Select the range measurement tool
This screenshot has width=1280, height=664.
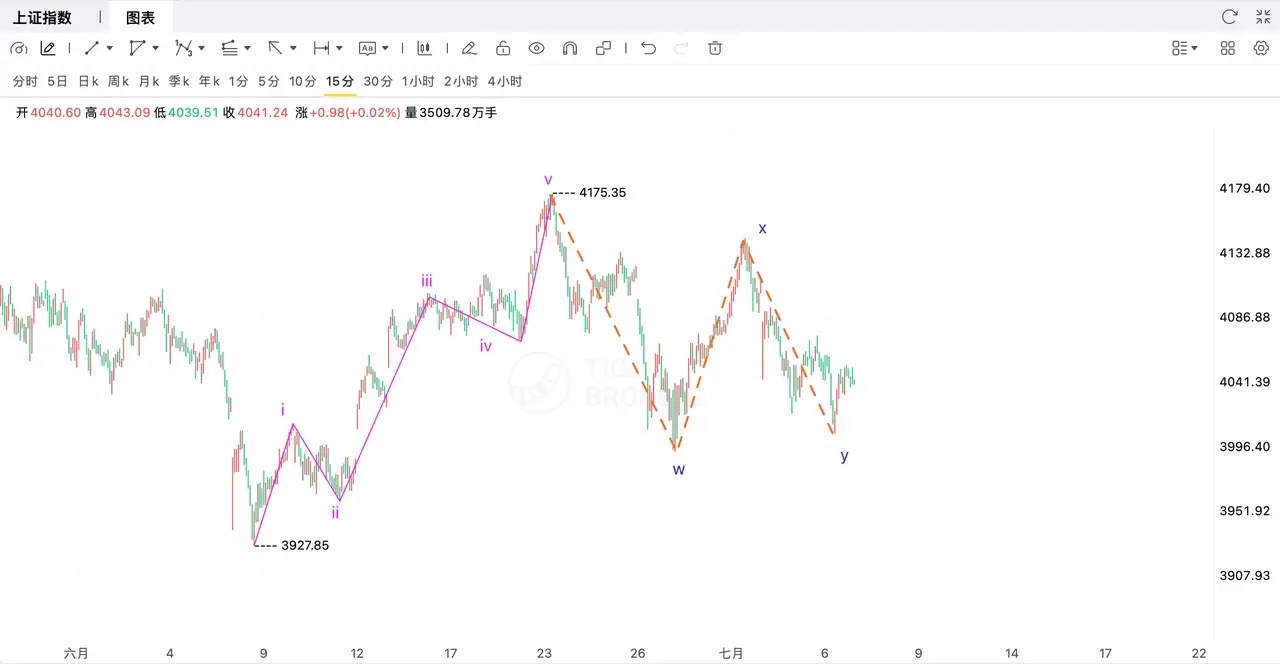[x=321, y=48]
